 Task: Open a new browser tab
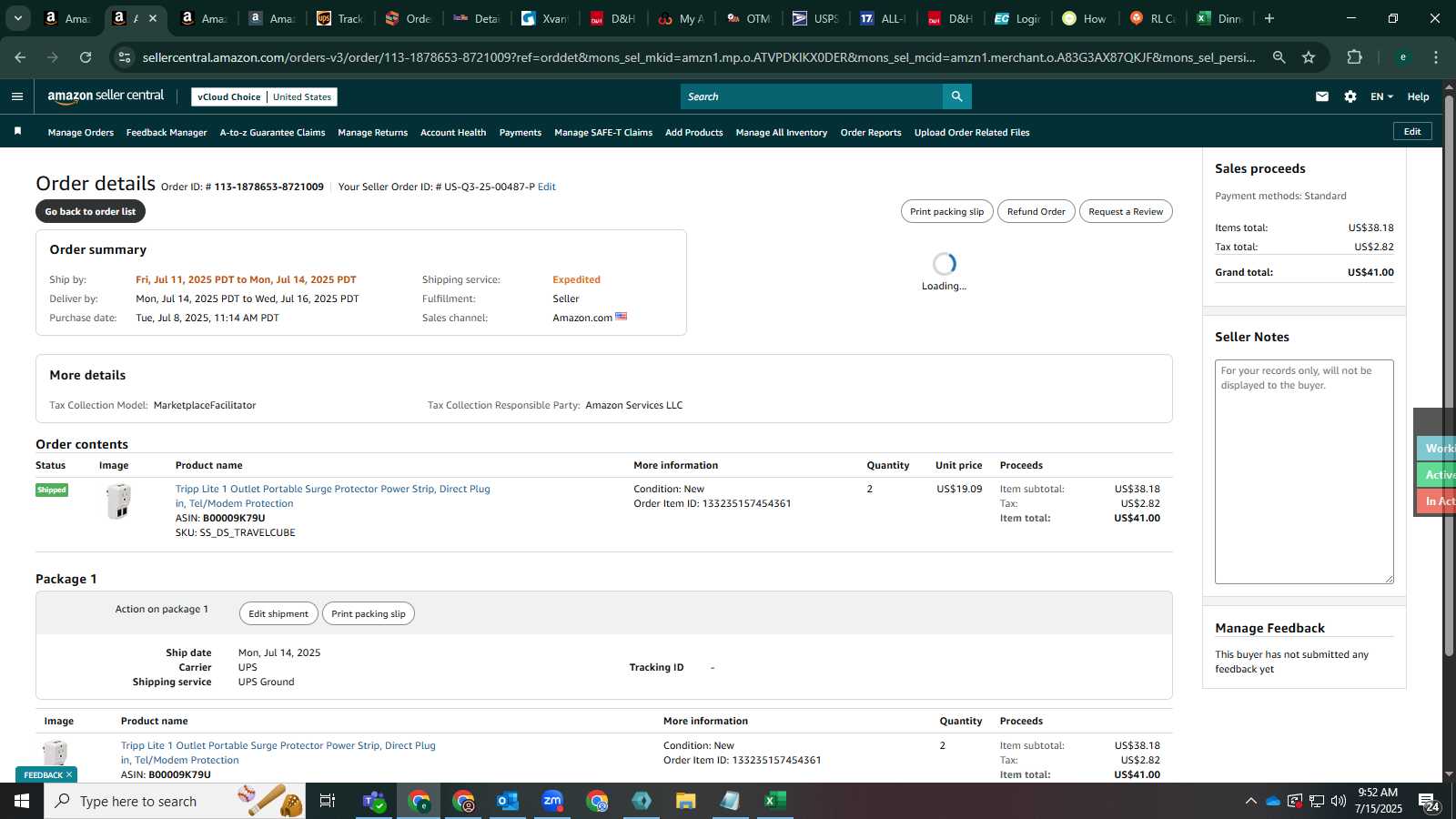tap(1269, 18)
